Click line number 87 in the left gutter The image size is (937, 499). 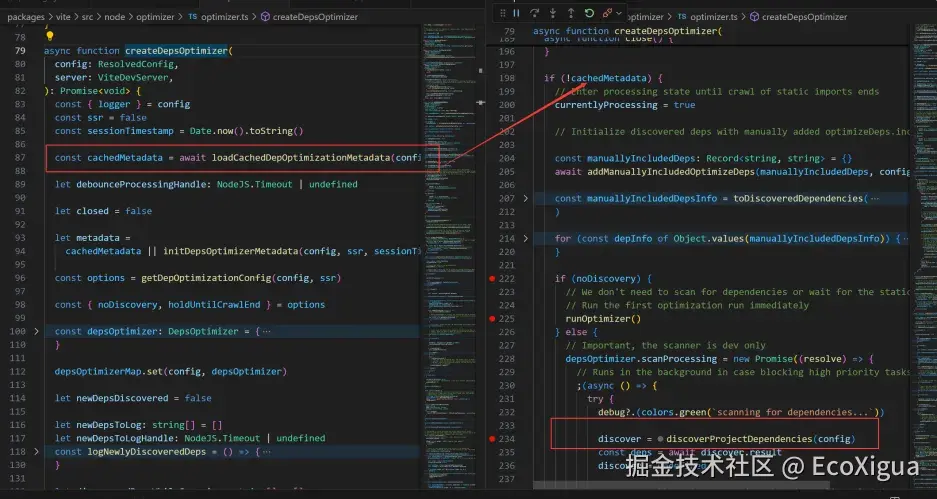[x=20, y=158]
